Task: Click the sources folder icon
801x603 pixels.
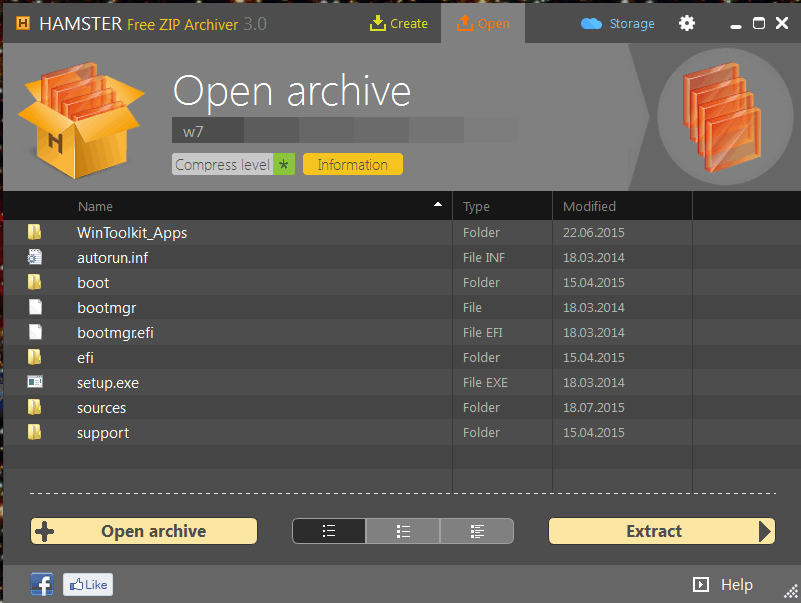Action: 34,407
